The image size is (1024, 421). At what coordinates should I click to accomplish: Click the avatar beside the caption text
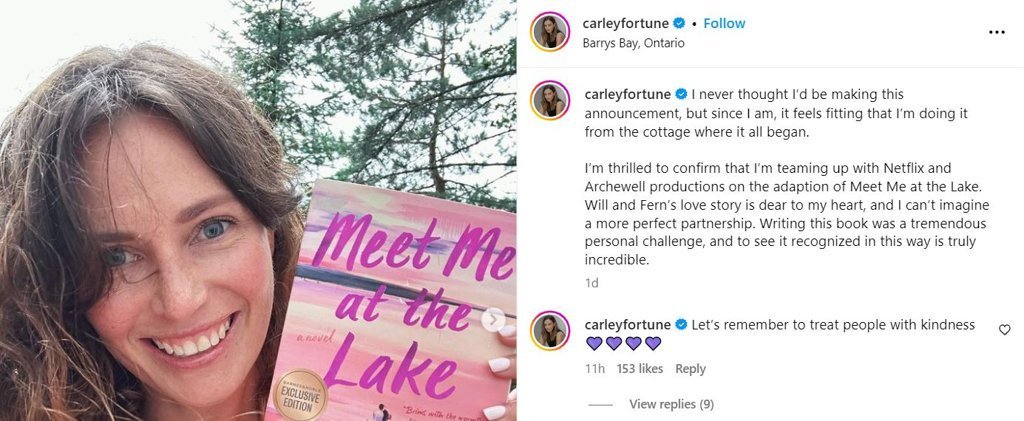550,100
